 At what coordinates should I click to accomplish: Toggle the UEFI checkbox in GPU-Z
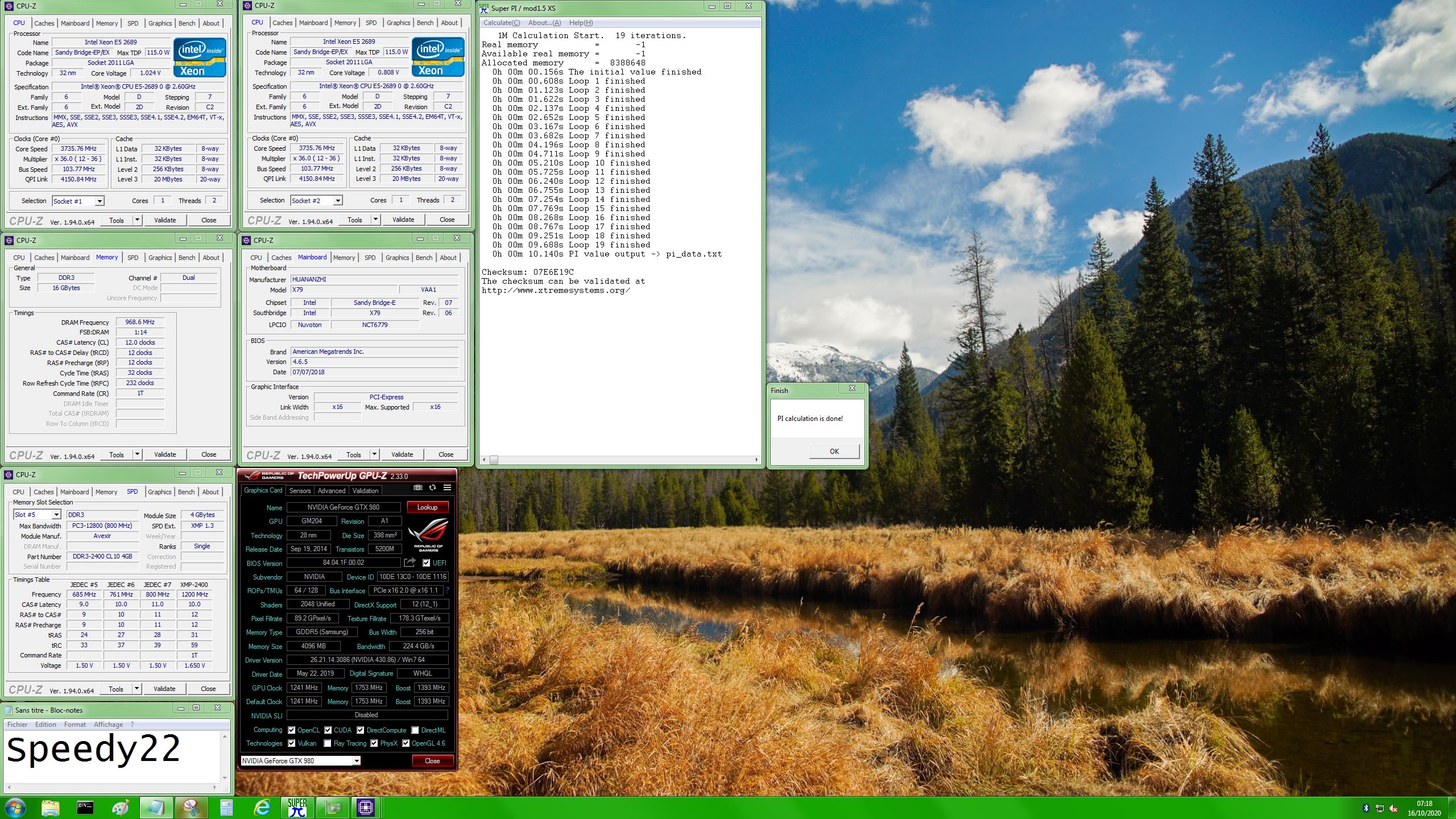coord(427,563)
